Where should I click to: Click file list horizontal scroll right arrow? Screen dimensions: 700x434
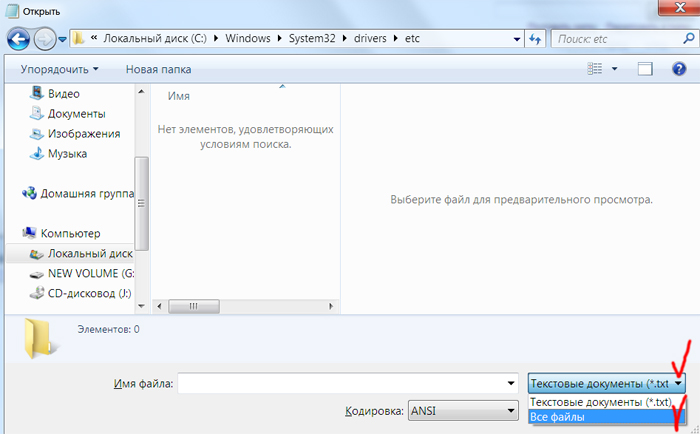(330, 306)
